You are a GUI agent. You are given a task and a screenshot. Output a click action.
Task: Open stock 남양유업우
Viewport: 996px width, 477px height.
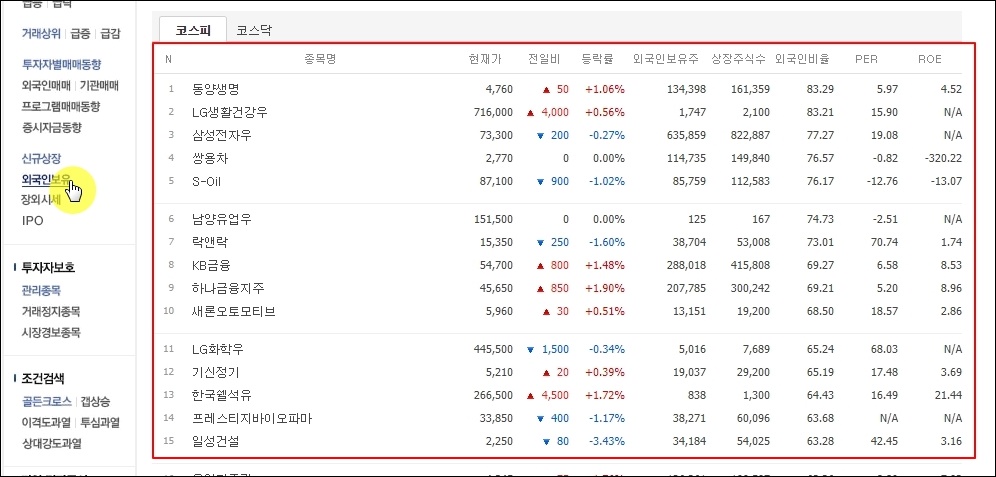point(222,220)
